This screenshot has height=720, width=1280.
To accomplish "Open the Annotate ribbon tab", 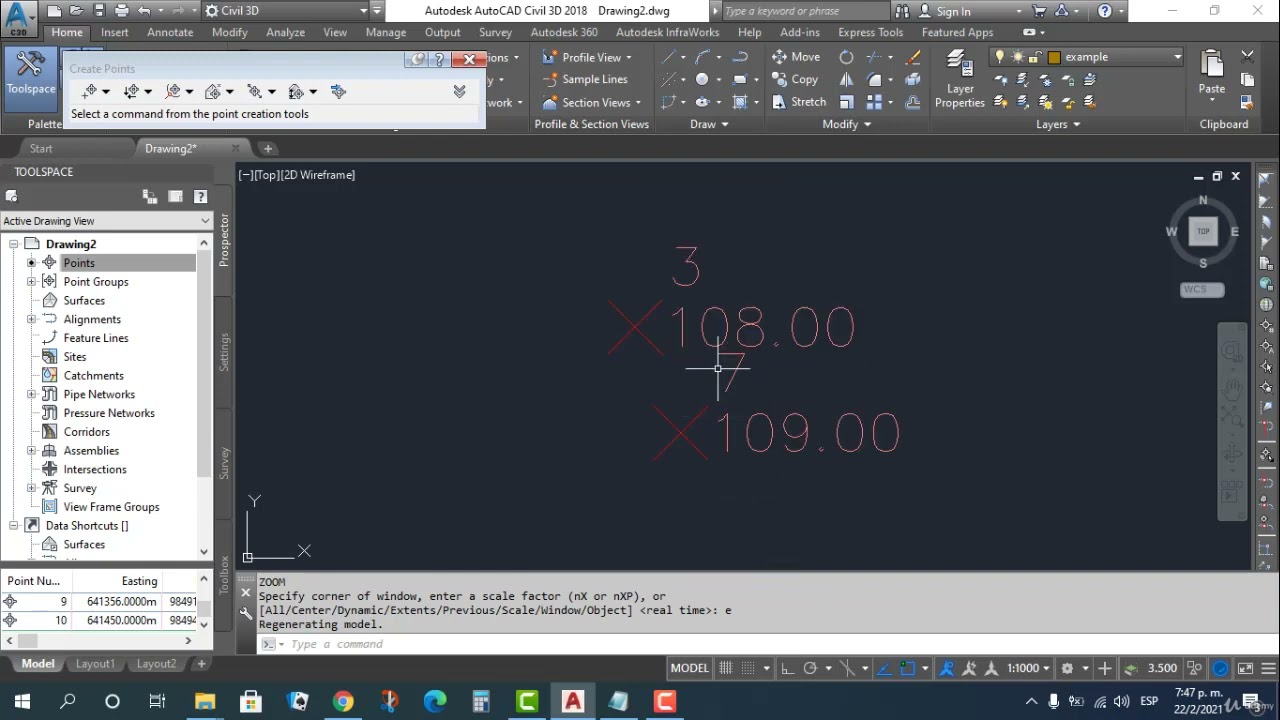I will (x=170, y=32).
